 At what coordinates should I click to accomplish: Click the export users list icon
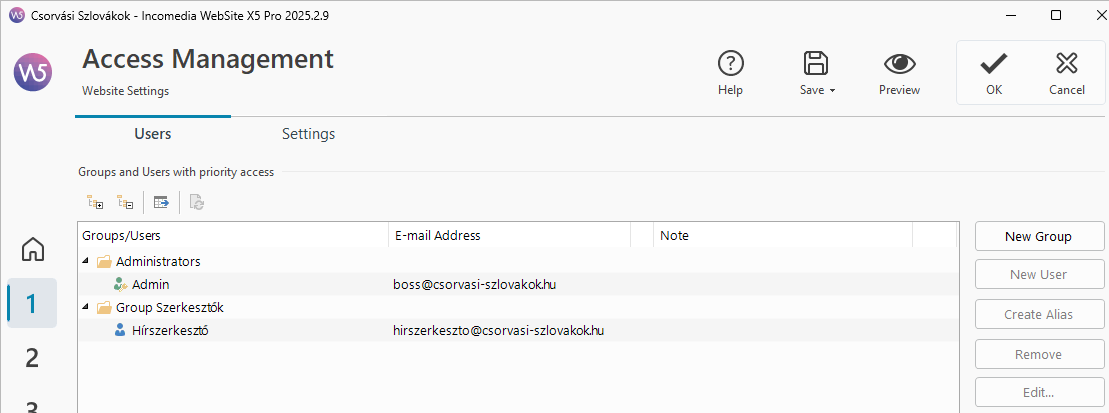(161, 203)
